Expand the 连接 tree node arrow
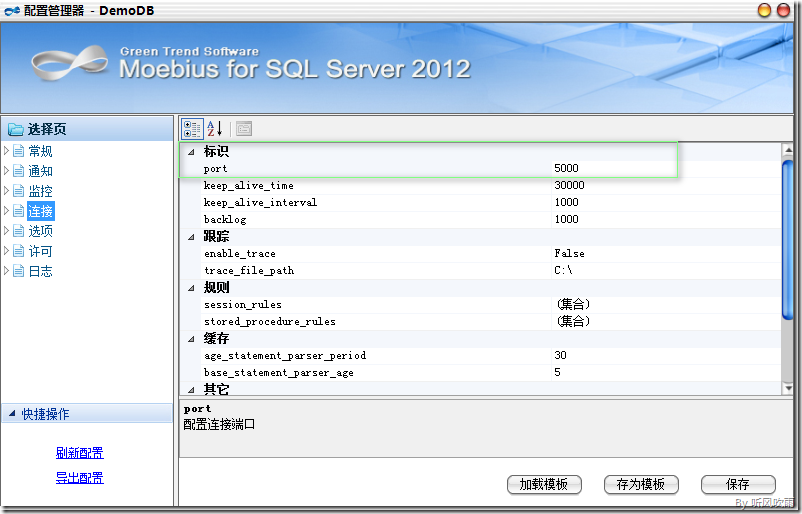Screen dimensions: 802x514 point(6,210)
